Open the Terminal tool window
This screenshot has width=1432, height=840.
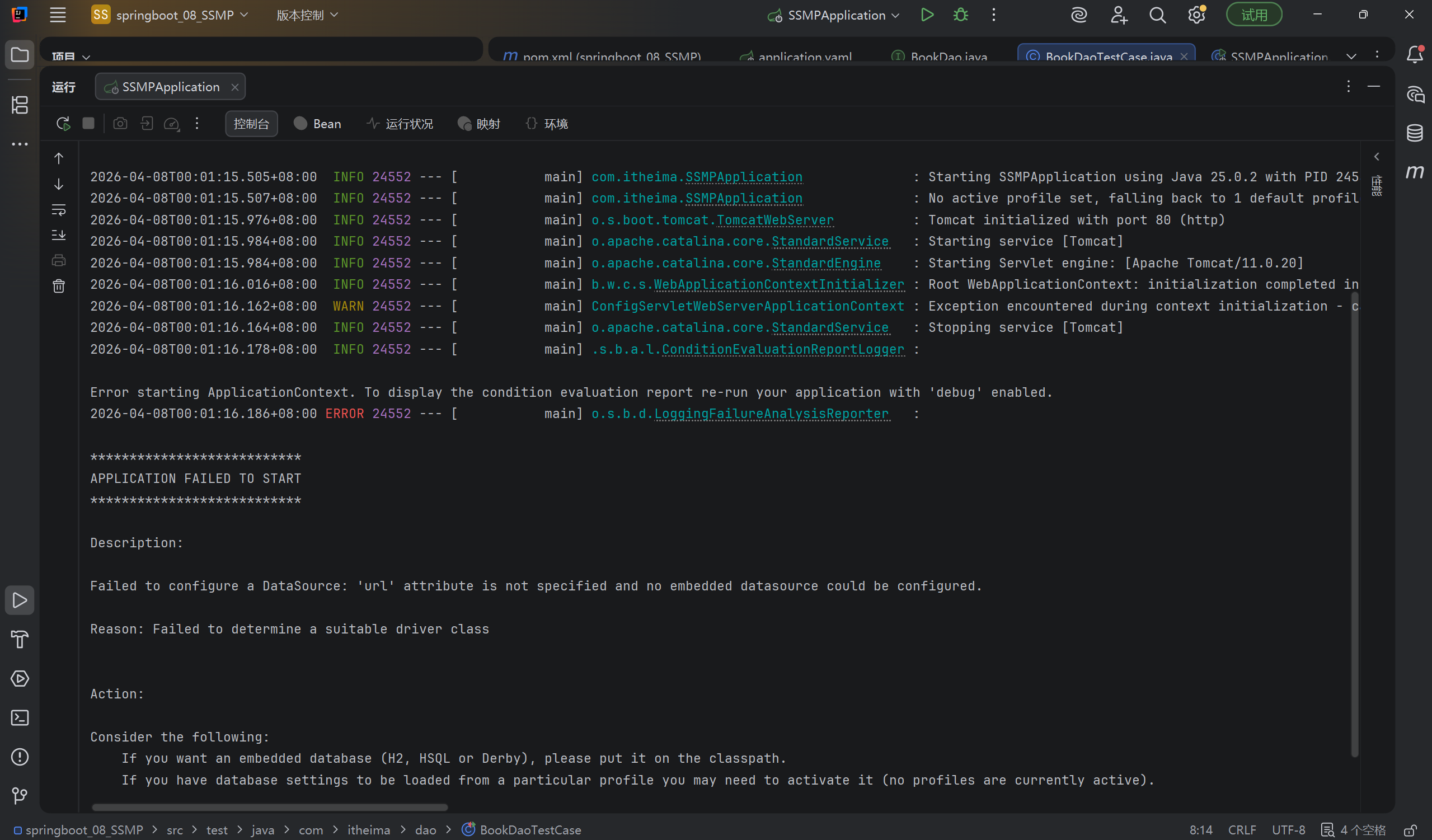point(20,718)
